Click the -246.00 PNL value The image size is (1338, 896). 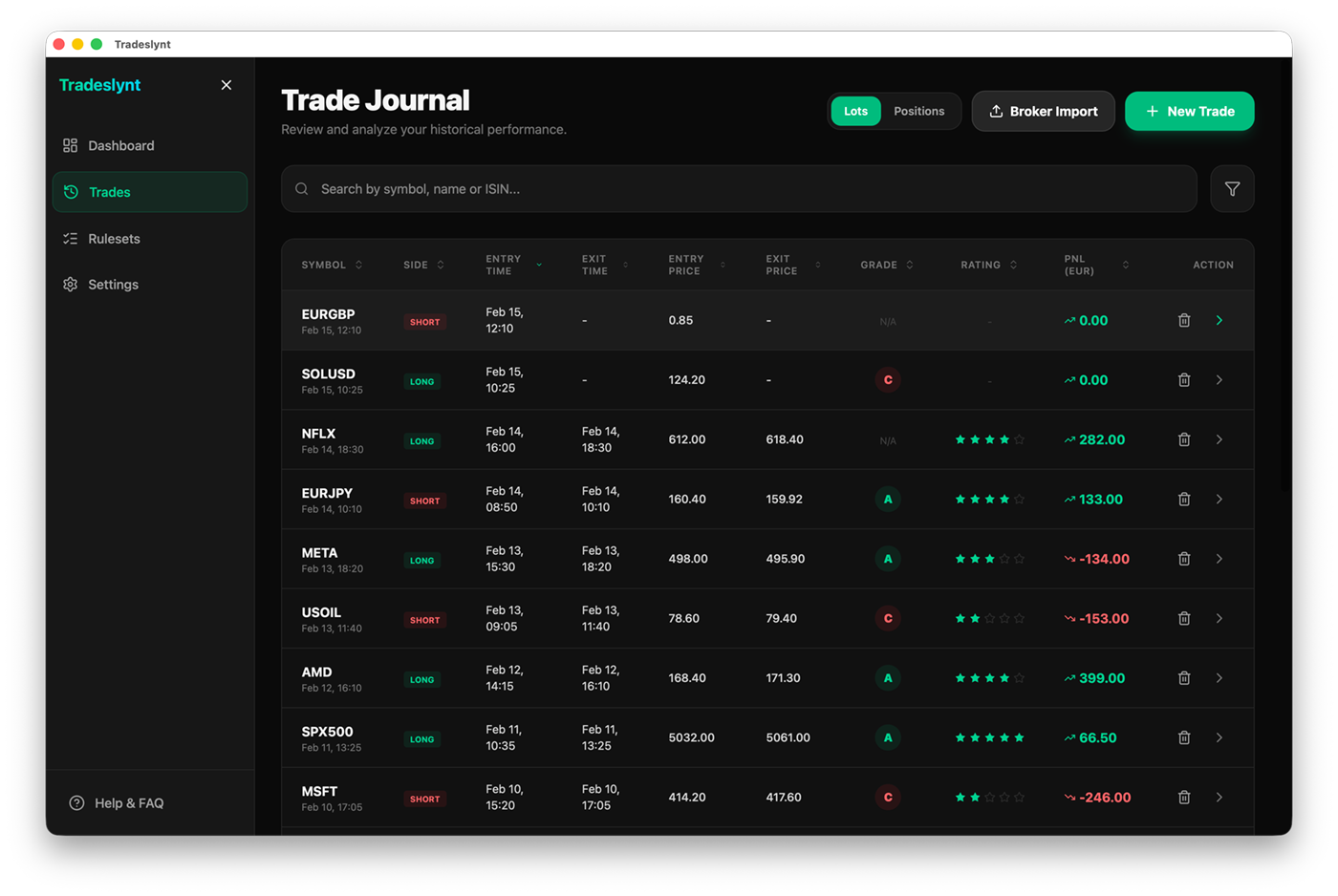pos(1105,798)
